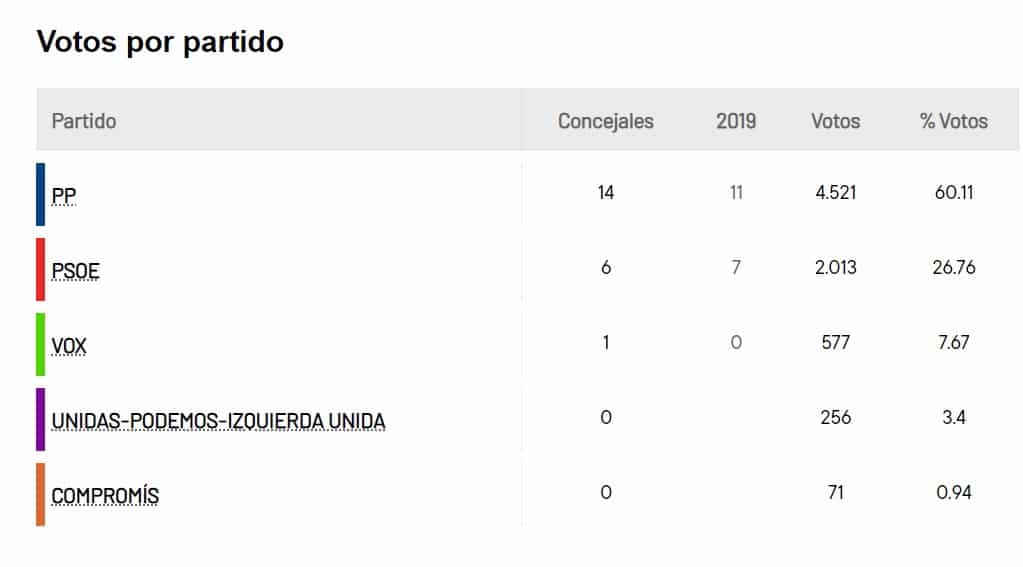The image size is (1023, 567).
Task: Click the blue PP color bar
Action: click(x=41, y=194)
